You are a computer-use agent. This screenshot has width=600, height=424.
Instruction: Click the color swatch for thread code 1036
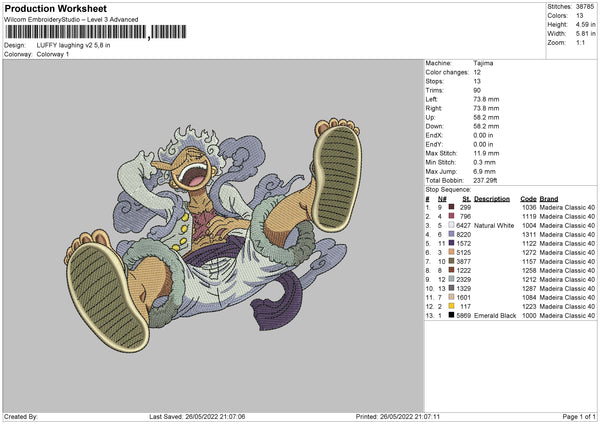(451, 207)
